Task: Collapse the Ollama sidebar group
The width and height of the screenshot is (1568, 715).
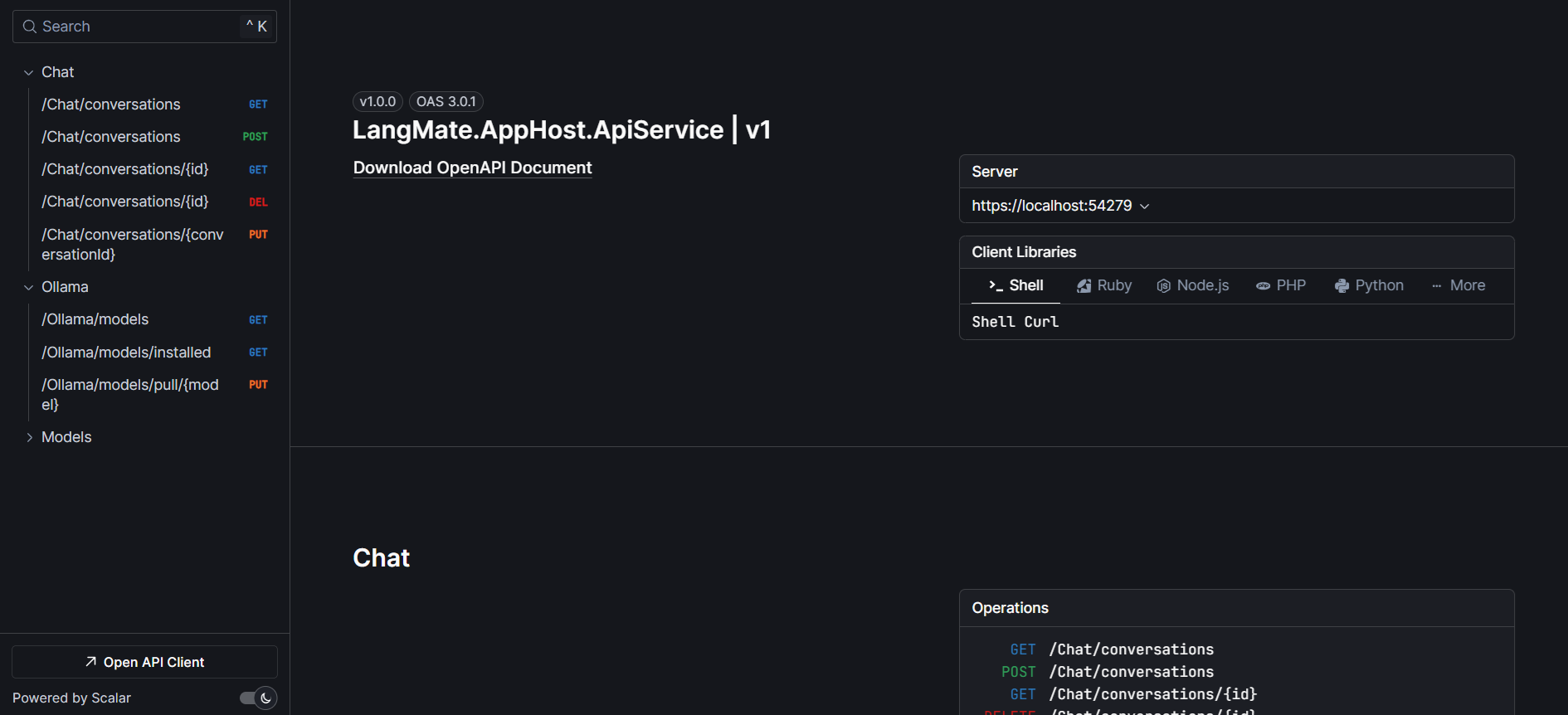Action: point(29,288)
